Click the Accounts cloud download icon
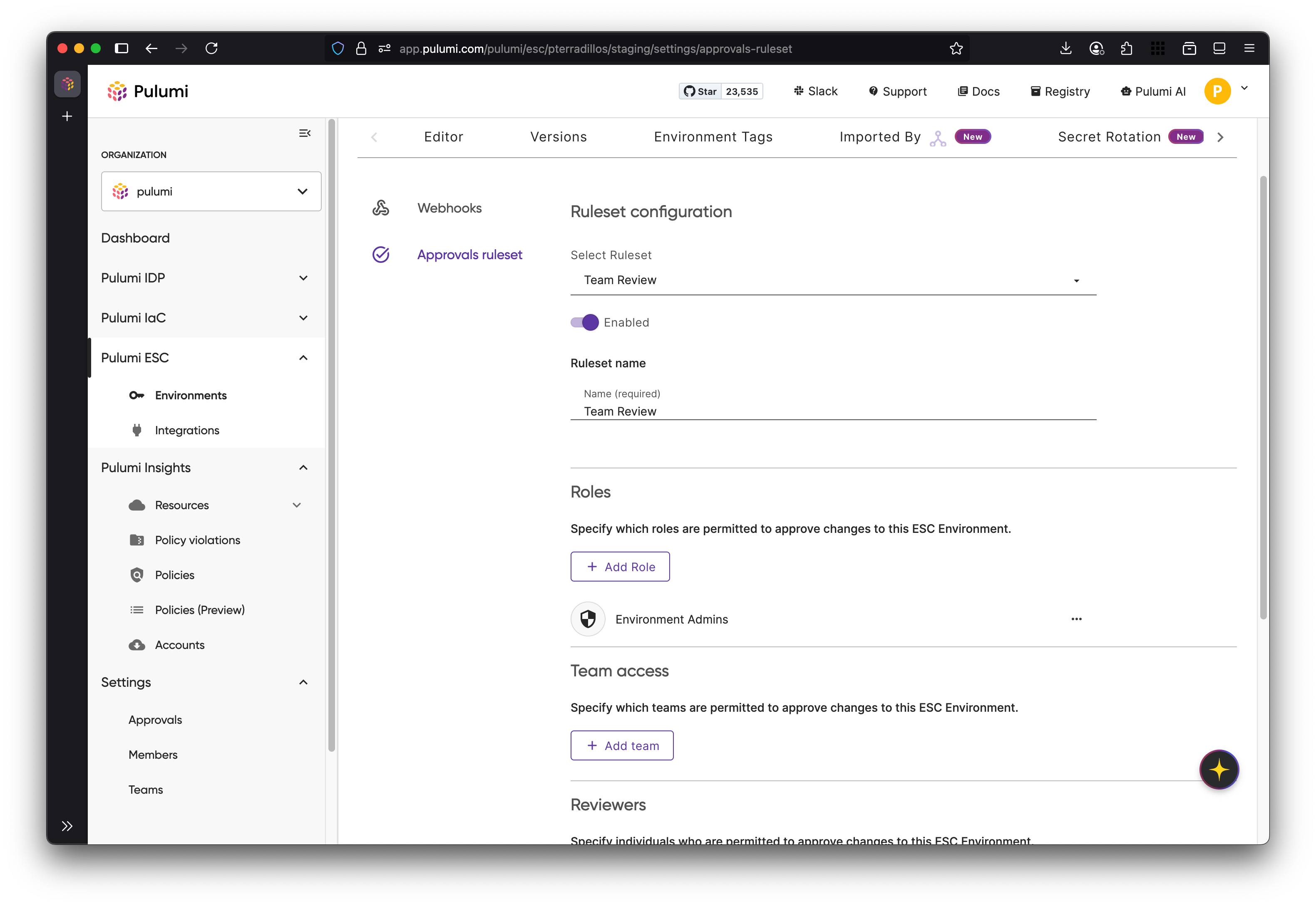This screenshot has width=1316, height=906. 137,645
